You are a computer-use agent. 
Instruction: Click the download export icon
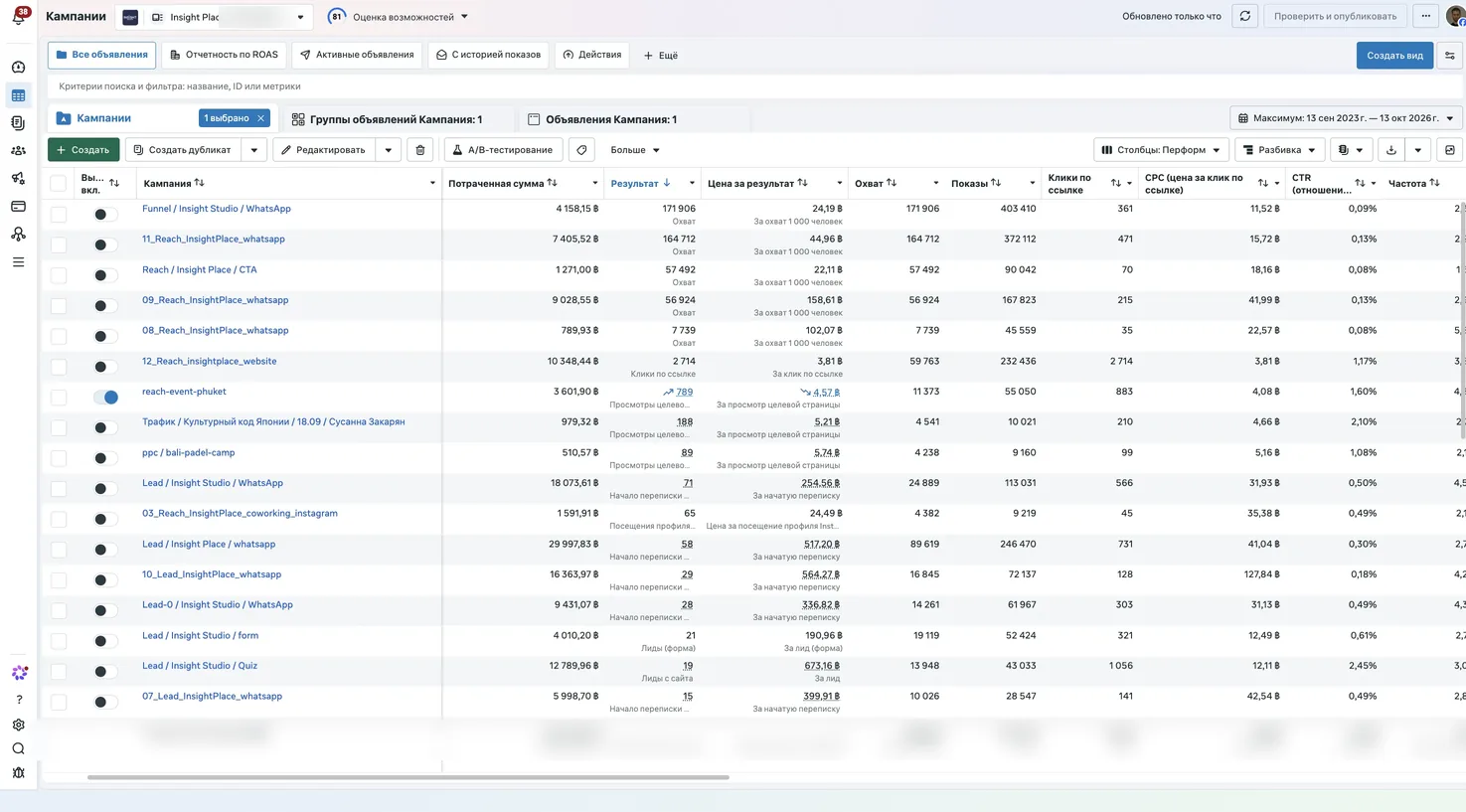pyautogui.click(x=1390, y=150)
